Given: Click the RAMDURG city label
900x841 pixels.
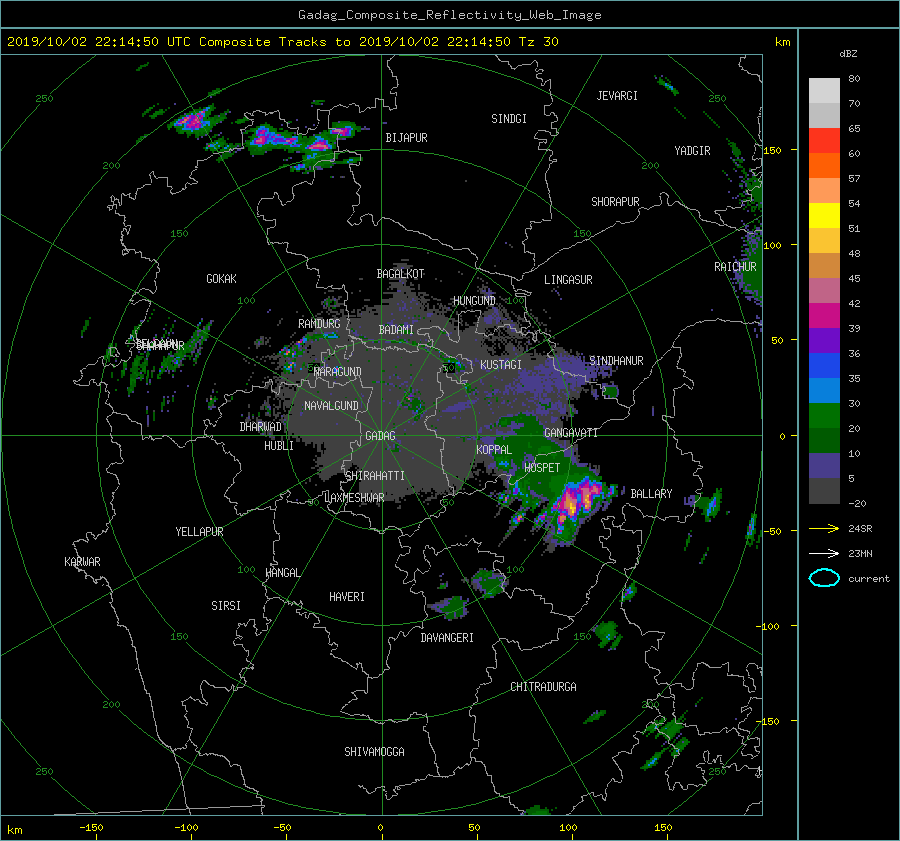Looking at the screenshot, I should point(319,324).
